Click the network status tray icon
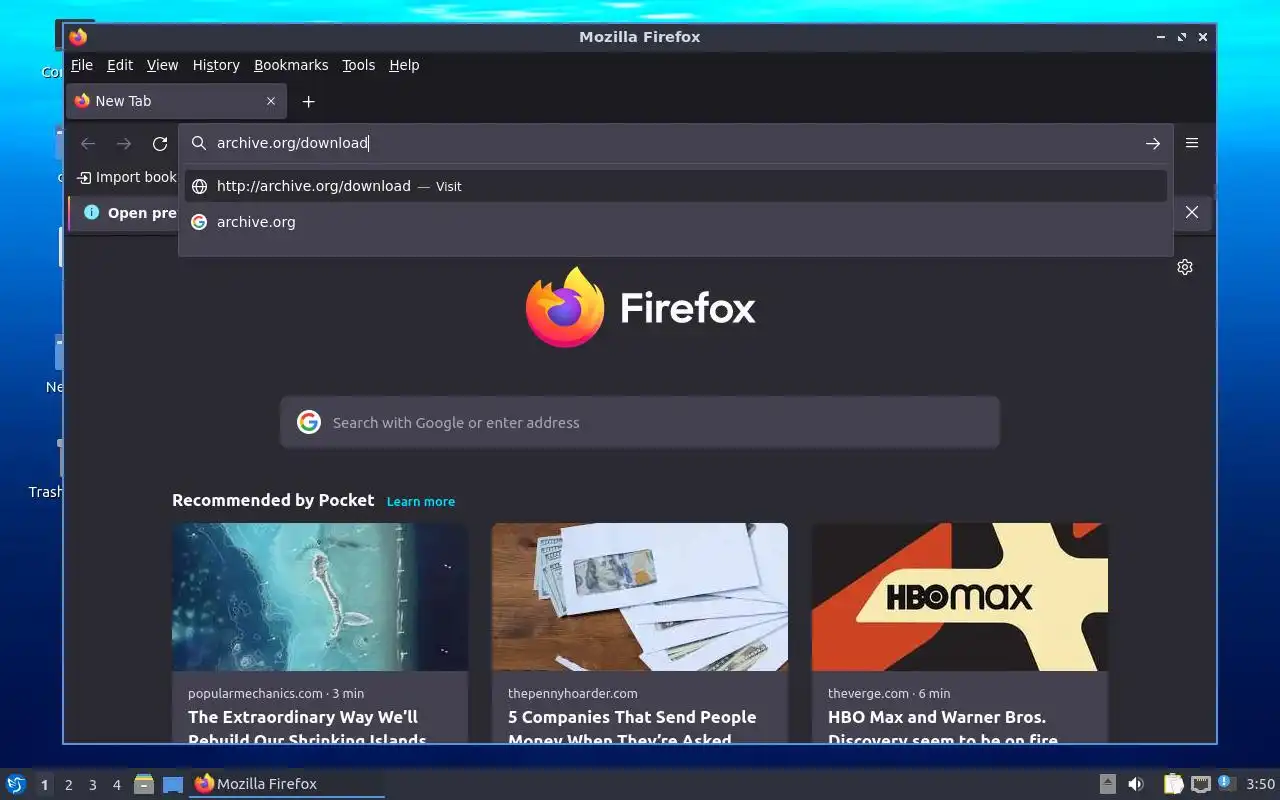Screen dimensions: 1280x800 coord(1201,784)
